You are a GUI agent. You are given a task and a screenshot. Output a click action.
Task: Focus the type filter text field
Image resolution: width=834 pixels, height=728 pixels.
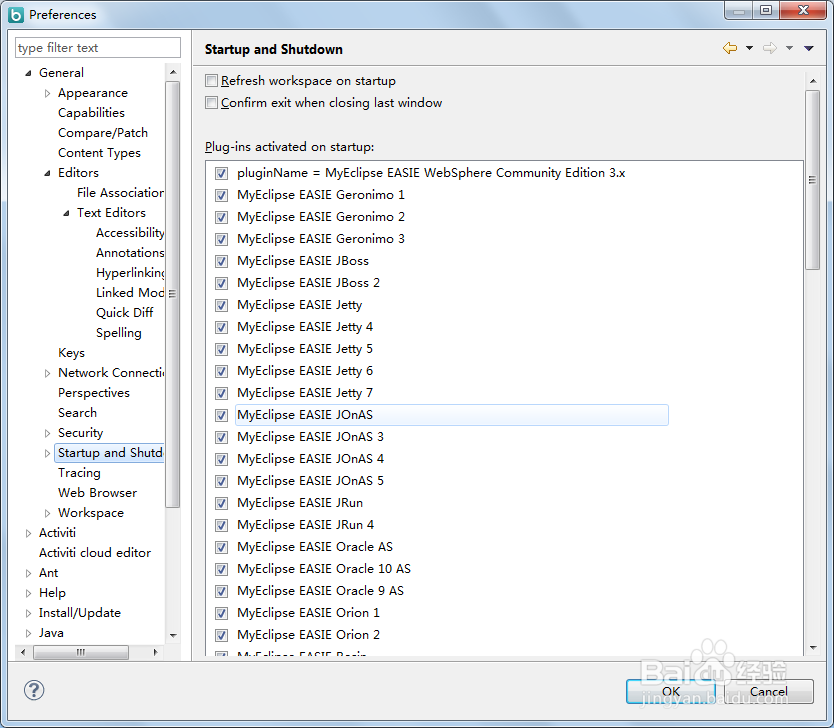[x=98, y=47]
